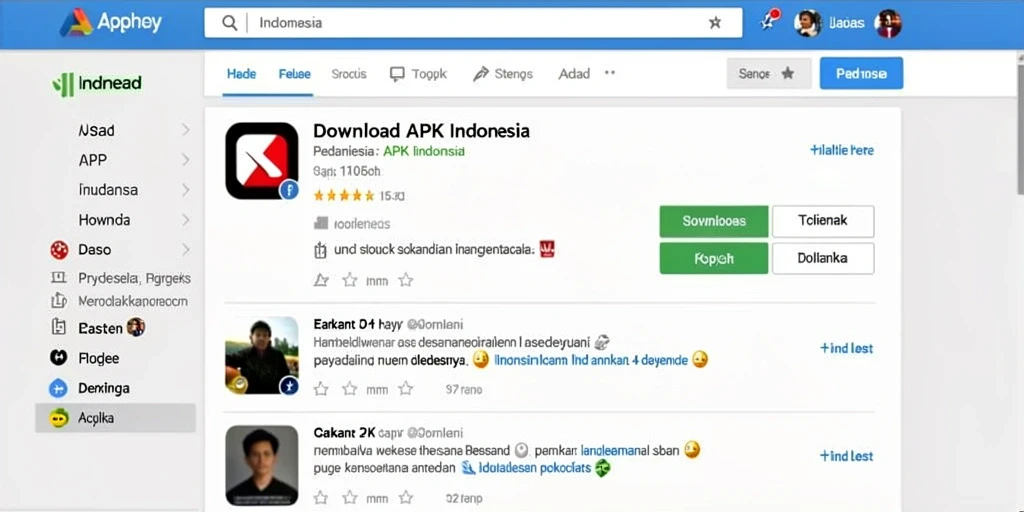
Task: Open notifications icon with red dot
Action: click(x=769, y=21)
